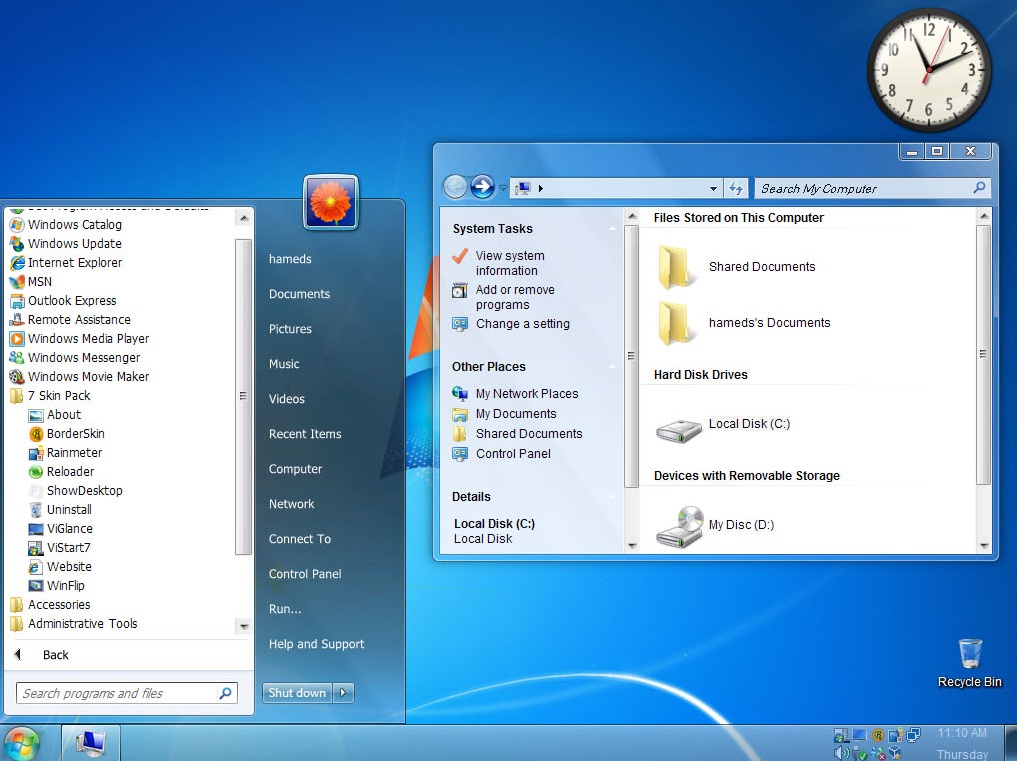Click the start menu search magnifier
This screenshot has height=761, width=1017.
(x=226, y=693)
